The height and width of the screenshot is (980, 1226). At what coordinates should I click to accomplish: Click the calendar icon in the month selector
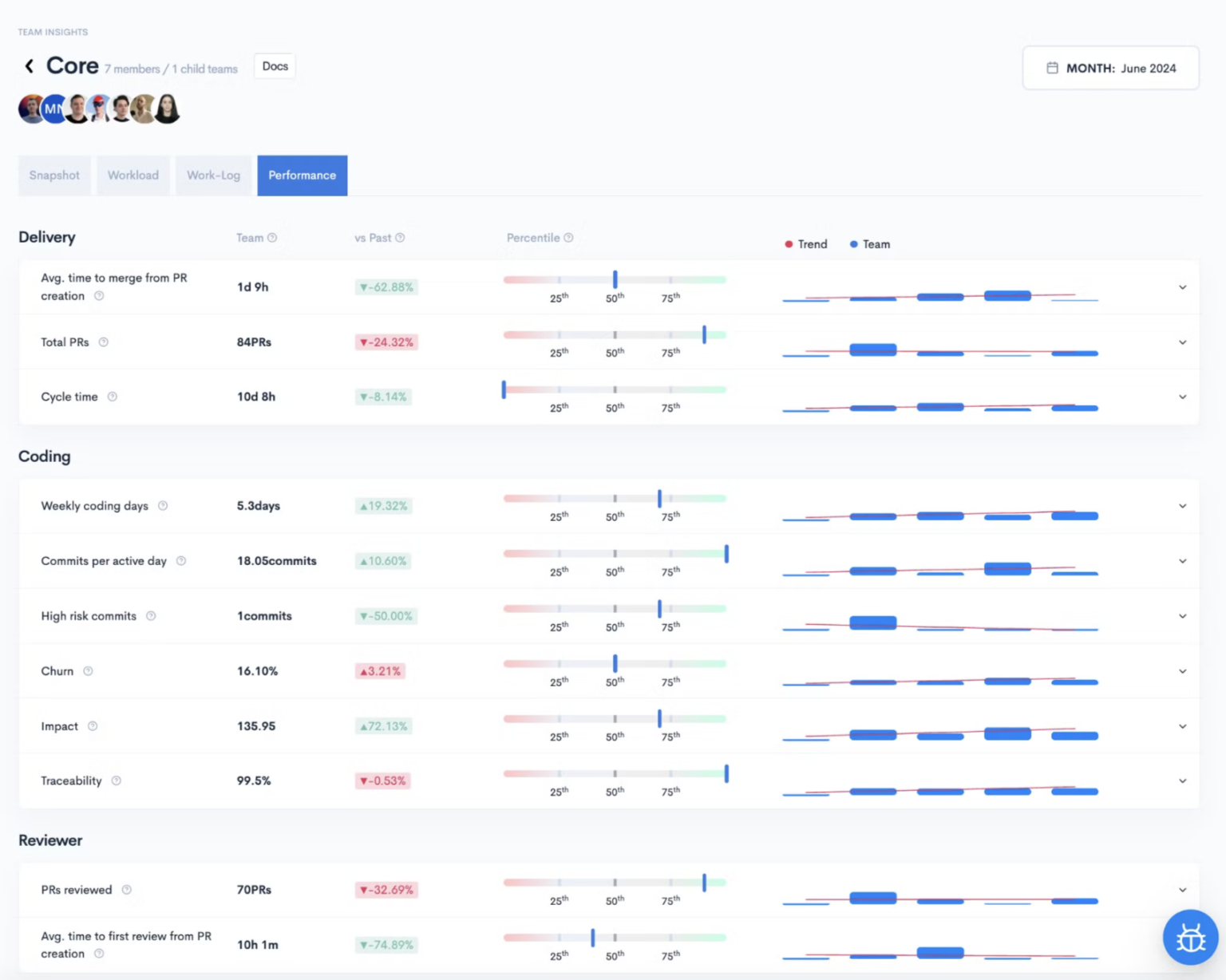pos(1052,68)
